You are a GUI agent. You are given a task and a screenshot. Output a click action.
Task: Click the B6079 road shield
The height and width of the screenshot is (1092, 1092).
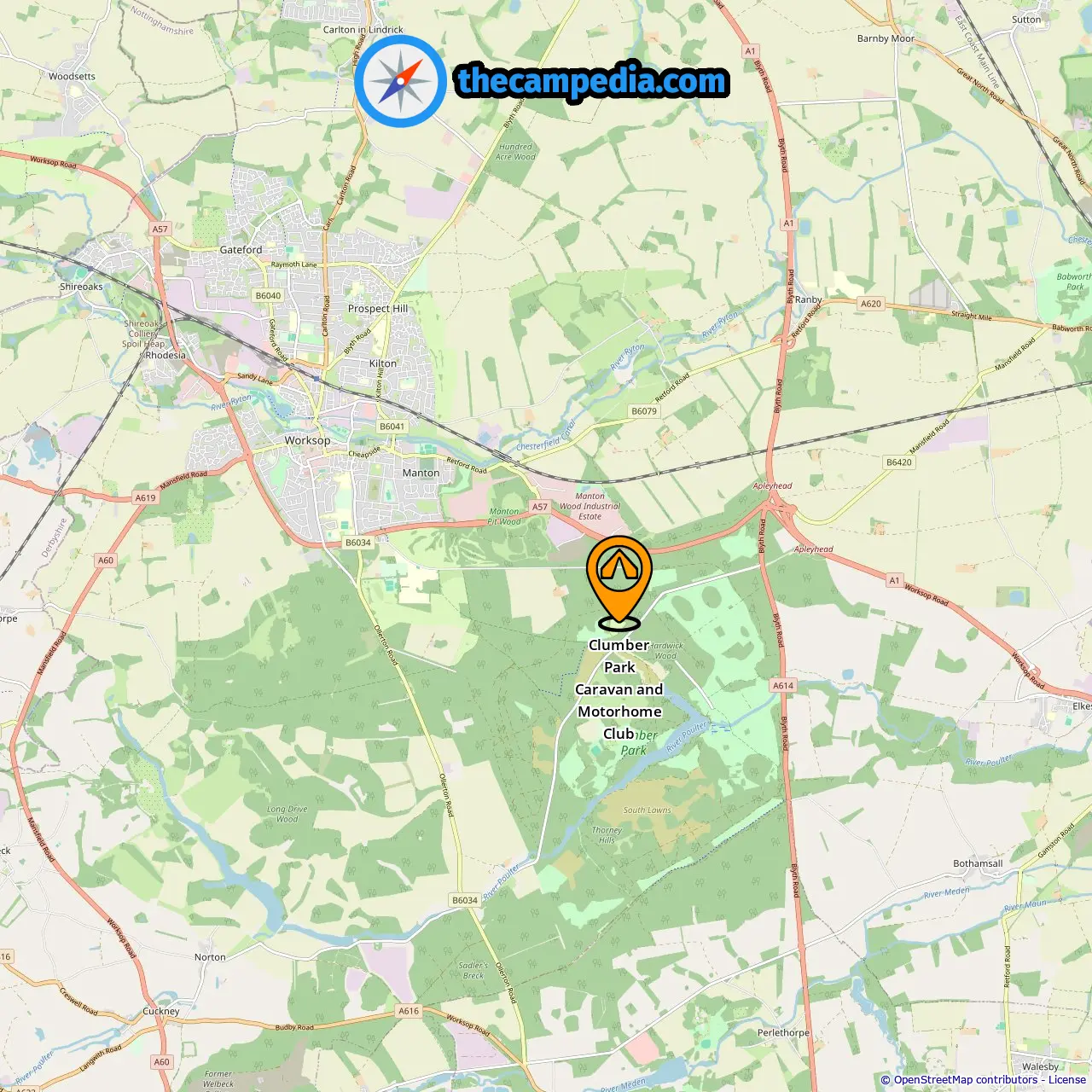click(x=644, y=411)
